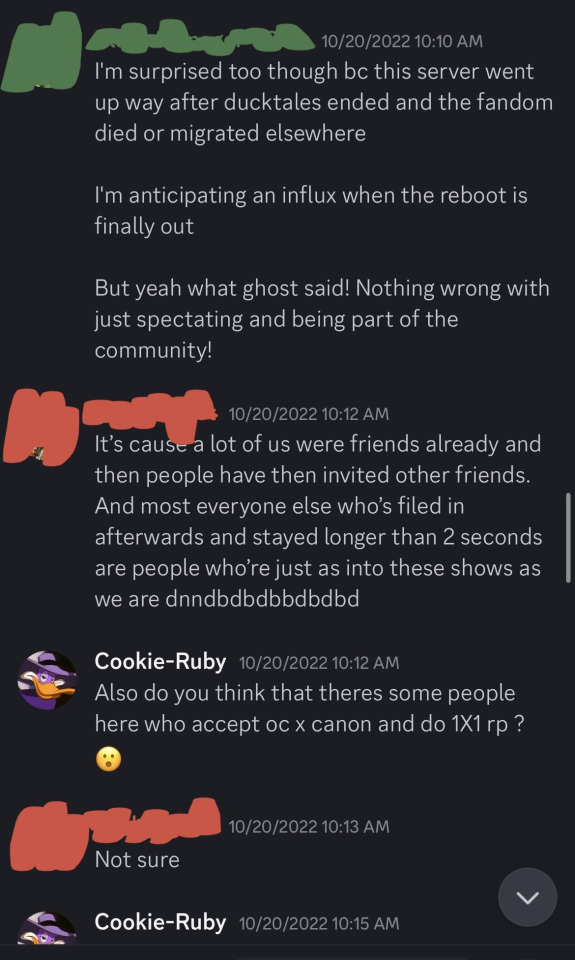Click the chat scrollbar thumb
Image resolution: width=575 pixels, height=960 pixels.
568,536
